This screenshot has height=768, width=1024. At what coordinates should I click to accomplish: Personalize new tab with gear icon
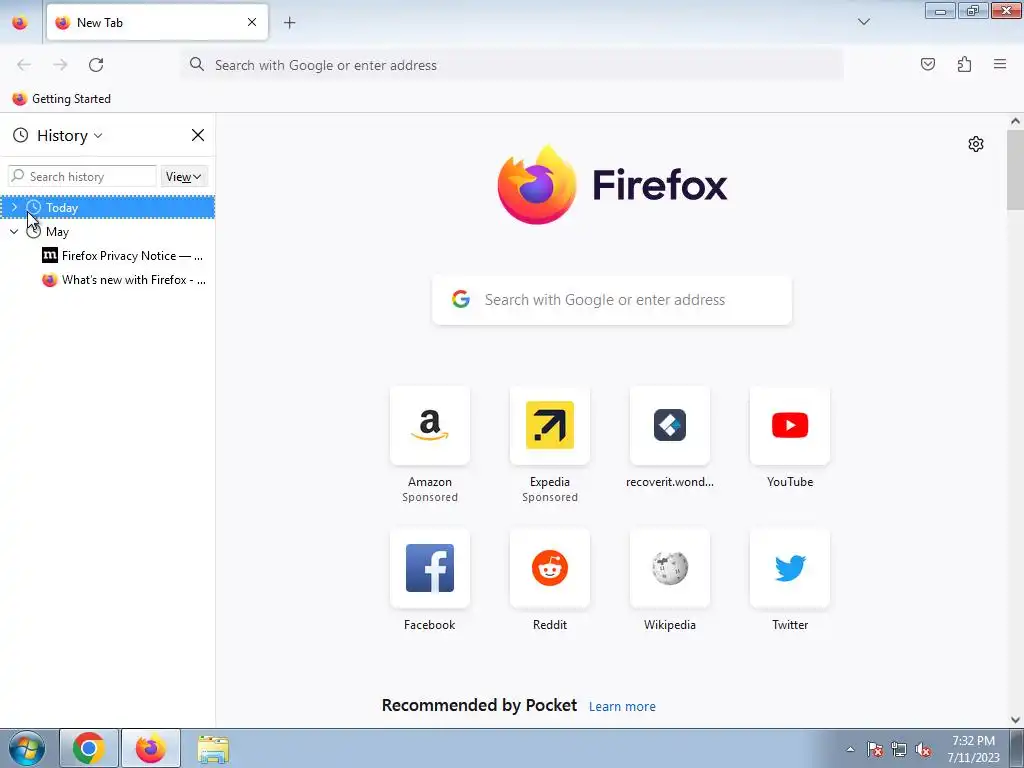click(976, 144)
